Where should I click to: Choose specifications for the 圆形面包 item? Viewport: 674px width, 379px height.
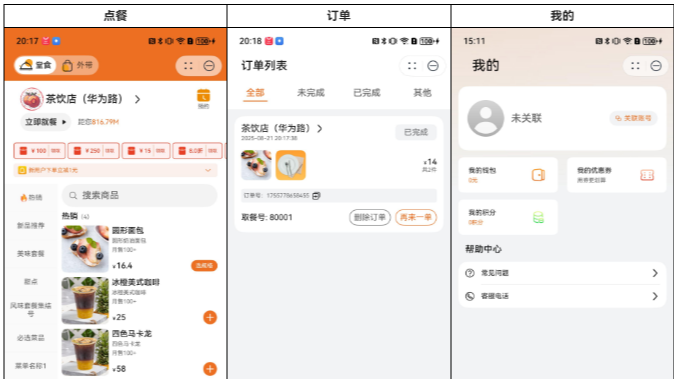coord(204,266)
